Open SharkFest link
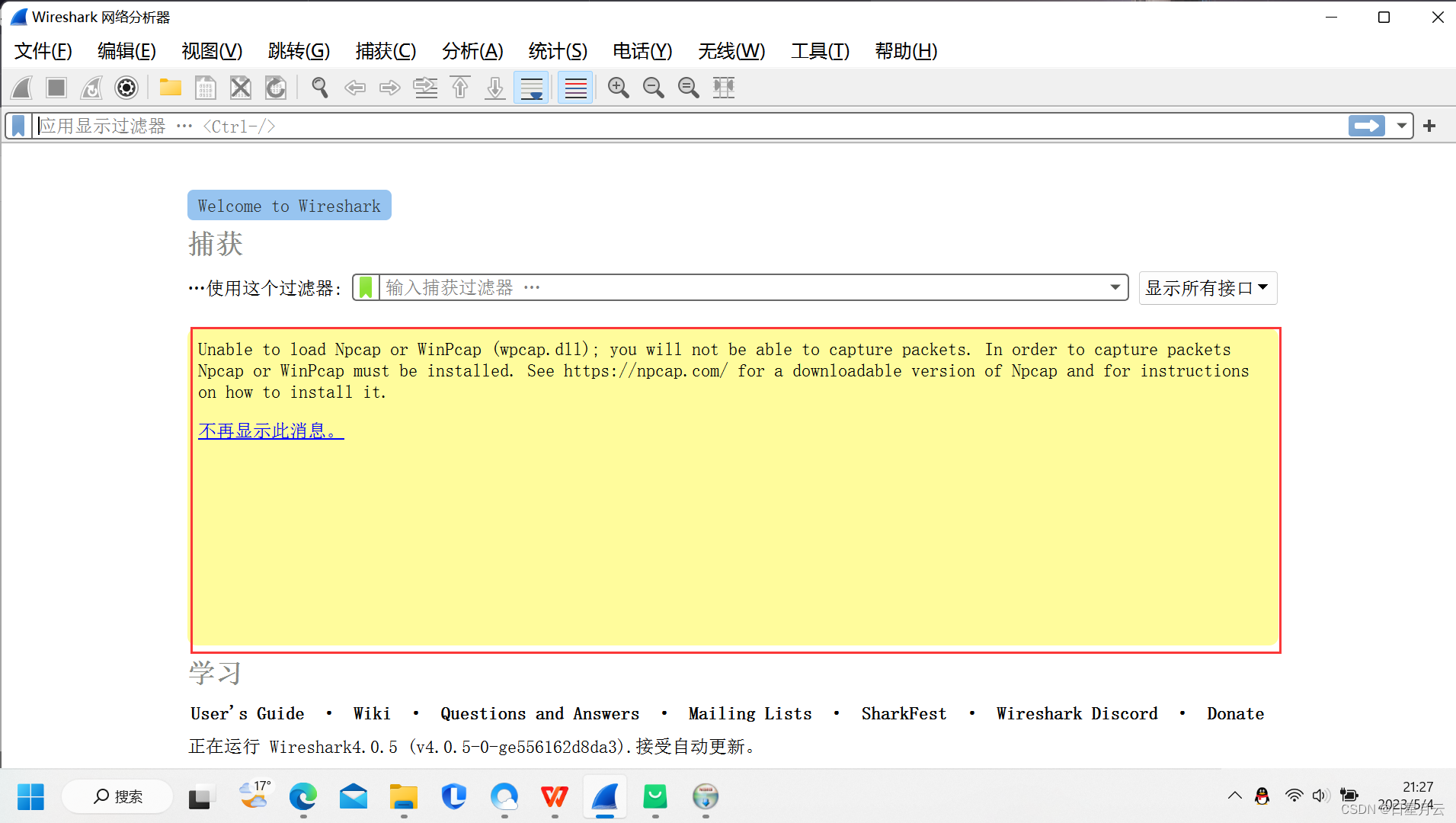 point(904,713)
